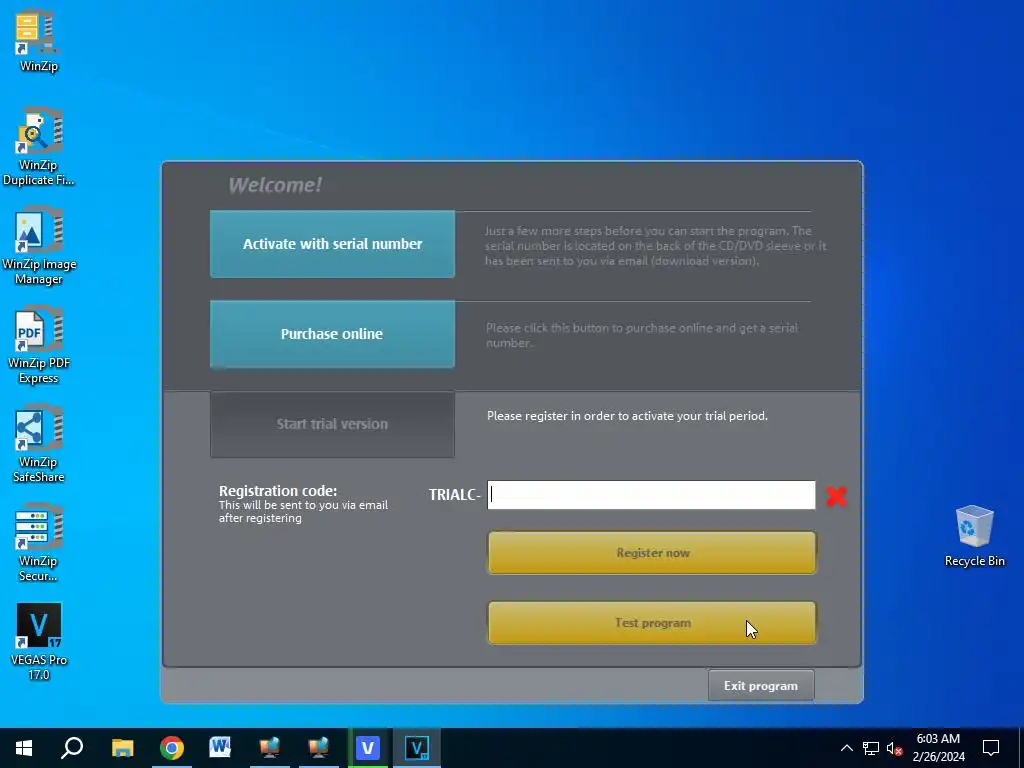Click the Test program button
The height and width of the screenshot is (768, 1024).
tap(652, 622)
